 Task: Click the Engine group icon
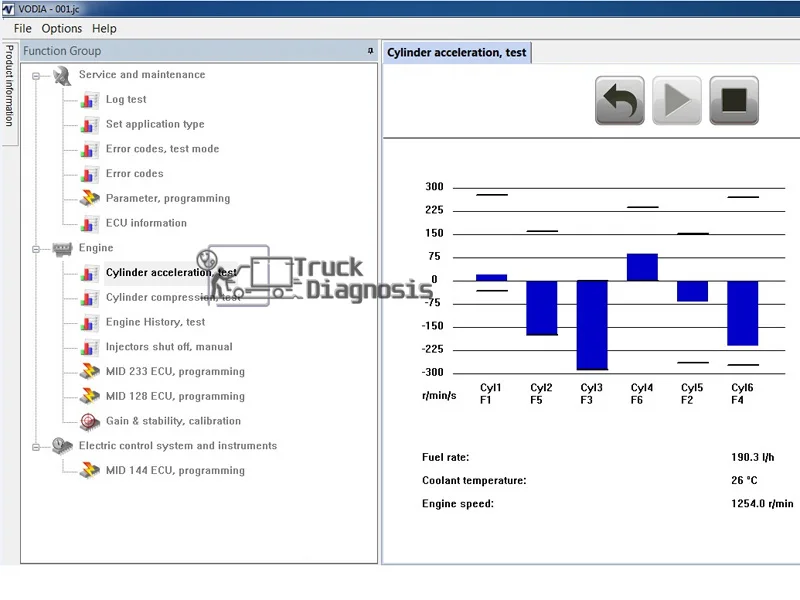pos(62,248)
